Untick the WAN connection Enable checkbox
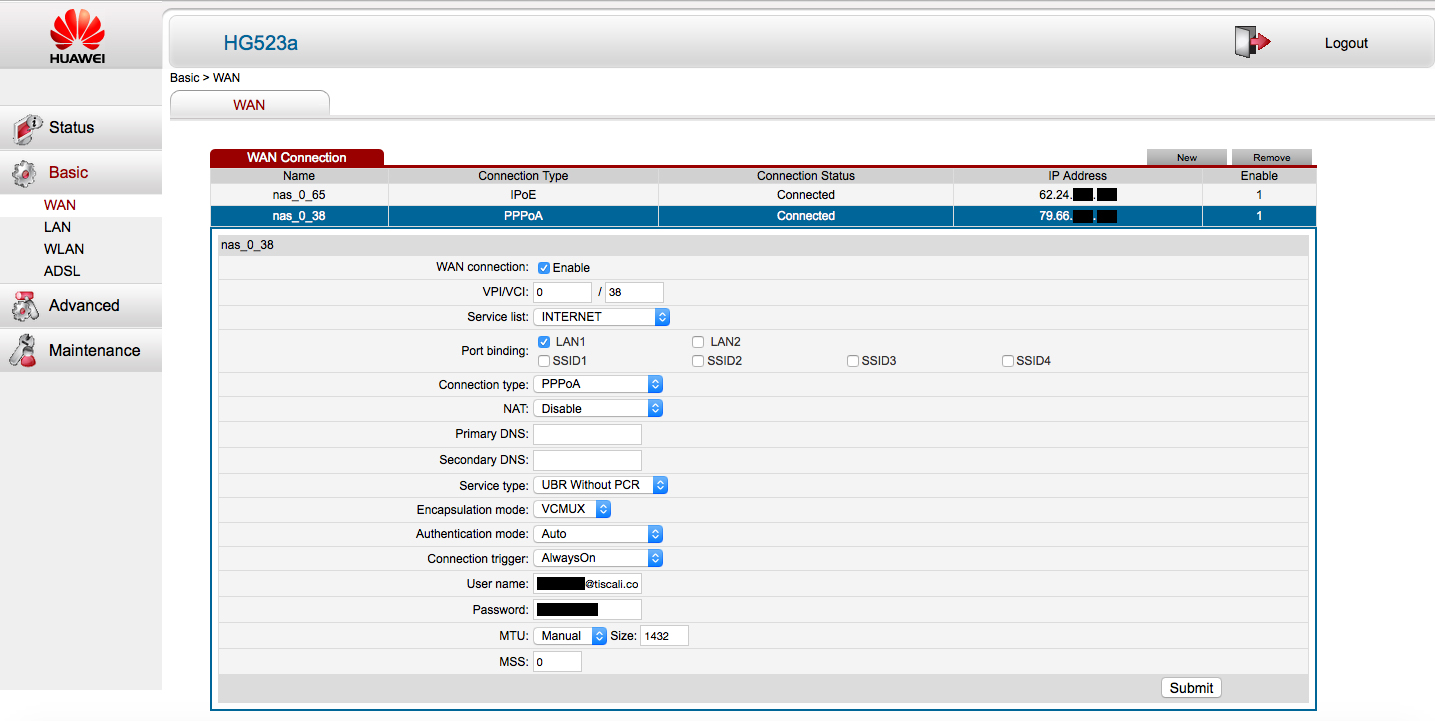The image size is (1435, 721). [x=544, y=268]
